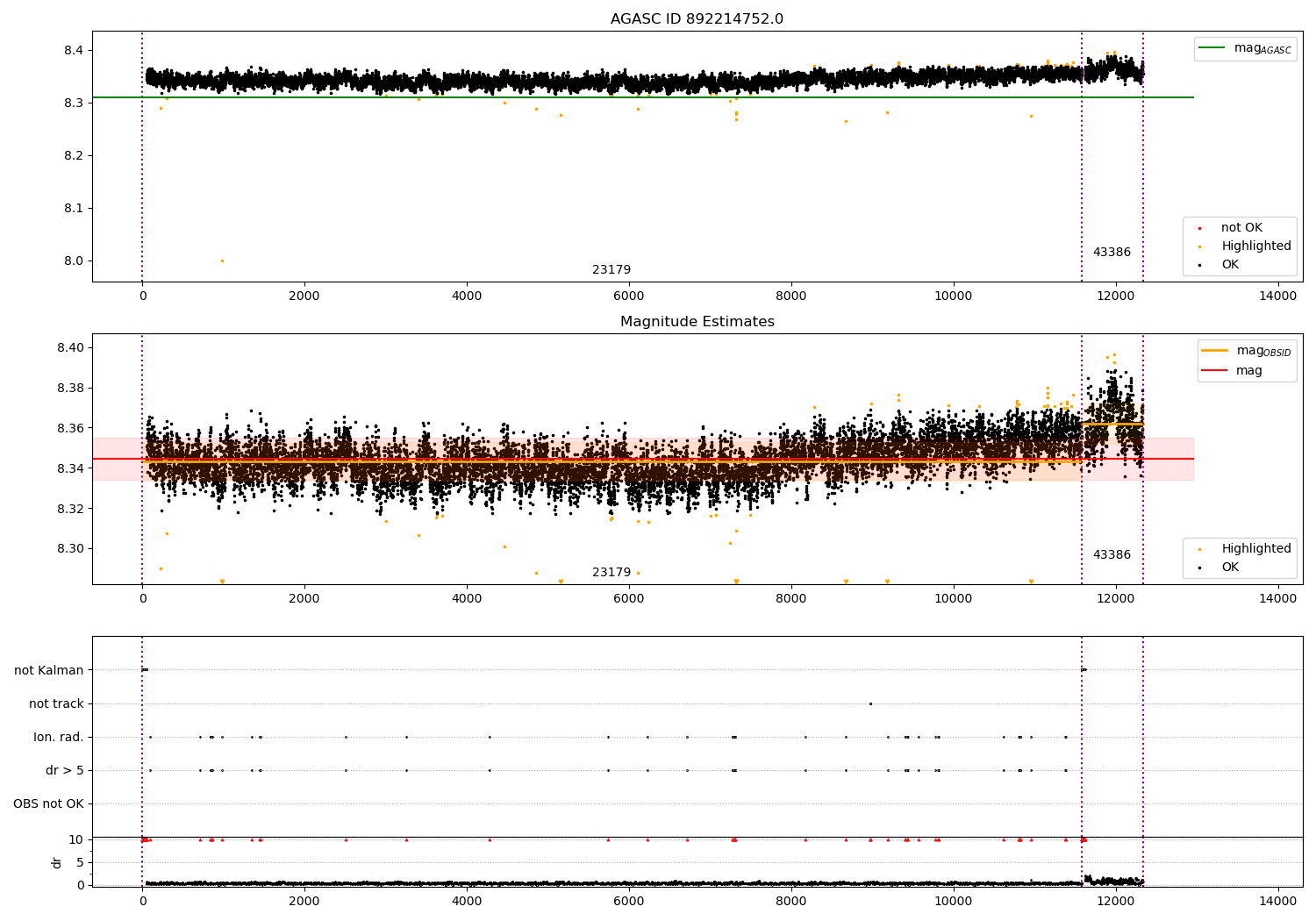Click '23179' label in Magnitude Estimates plot
1316x921 pixels.
click(x=612, y=572)
